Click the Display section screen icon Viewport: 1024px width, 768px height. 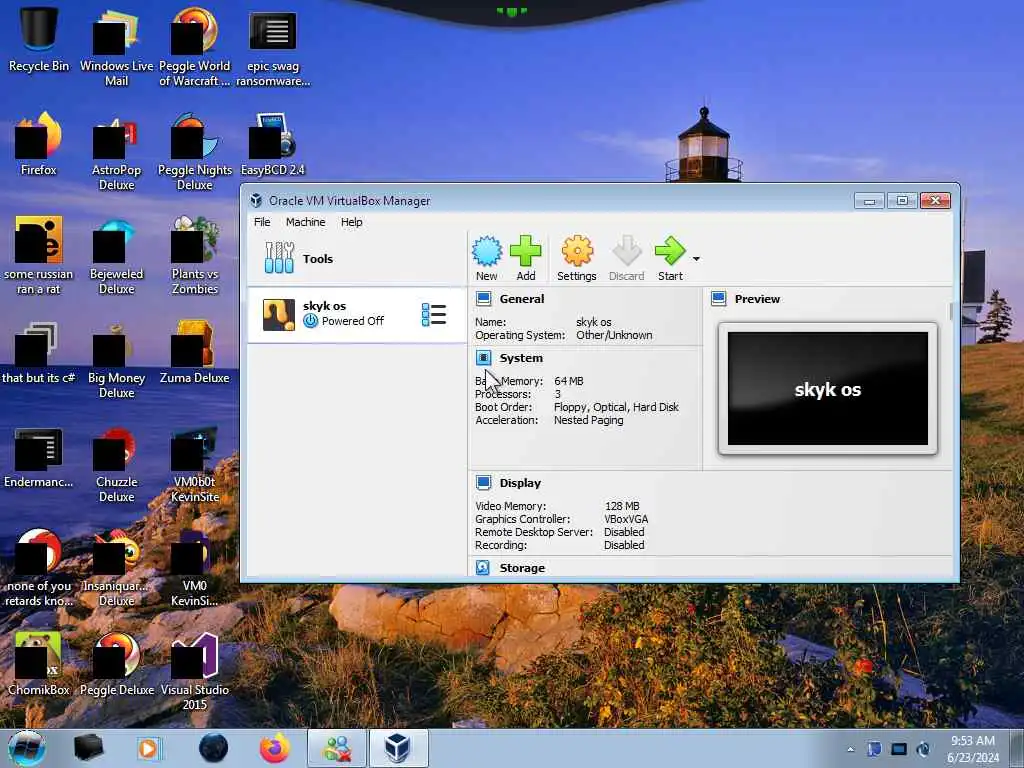[483, 483]
